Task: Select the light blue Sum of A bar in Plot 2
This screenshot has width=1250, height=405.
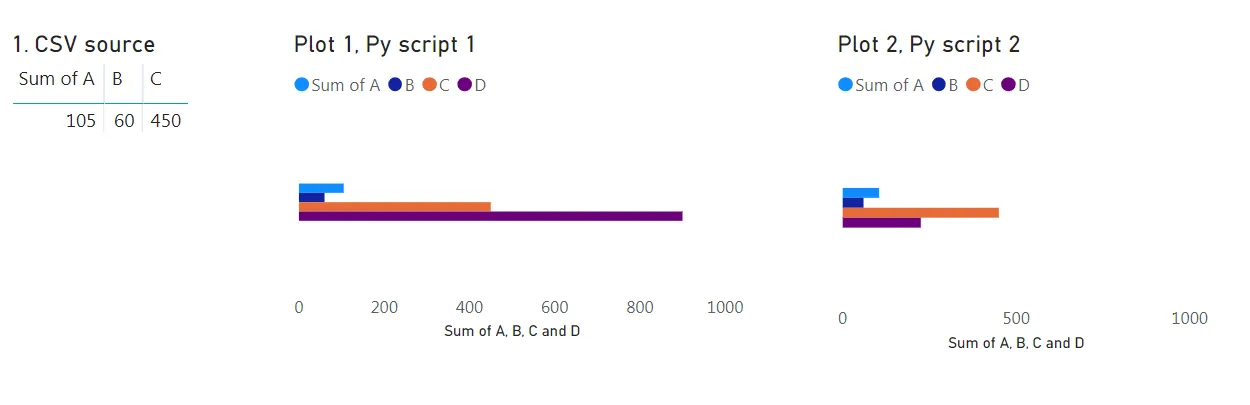Action: pos(861,193)
